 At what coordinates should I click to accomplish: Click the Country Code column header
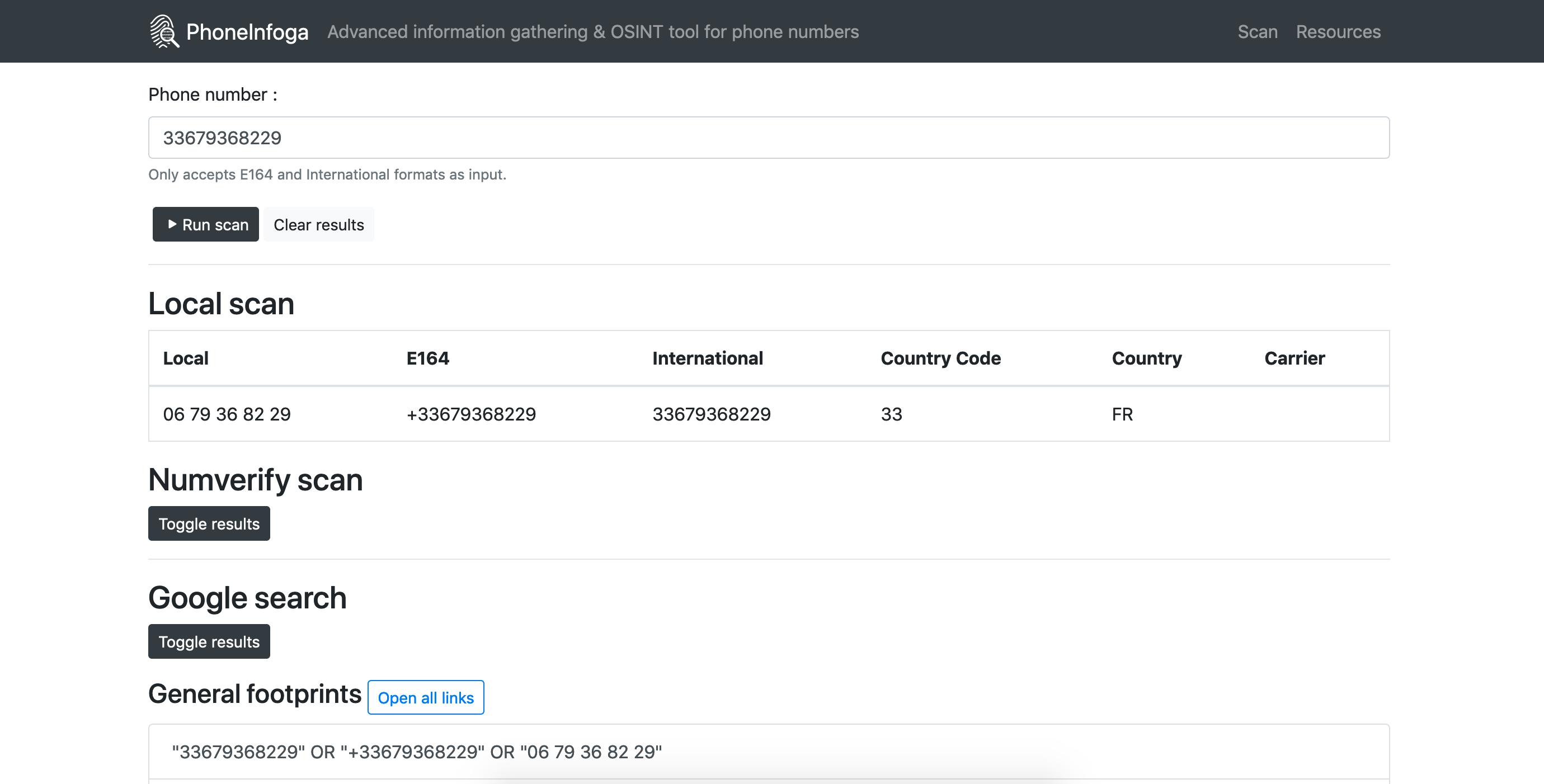point(940,358)
